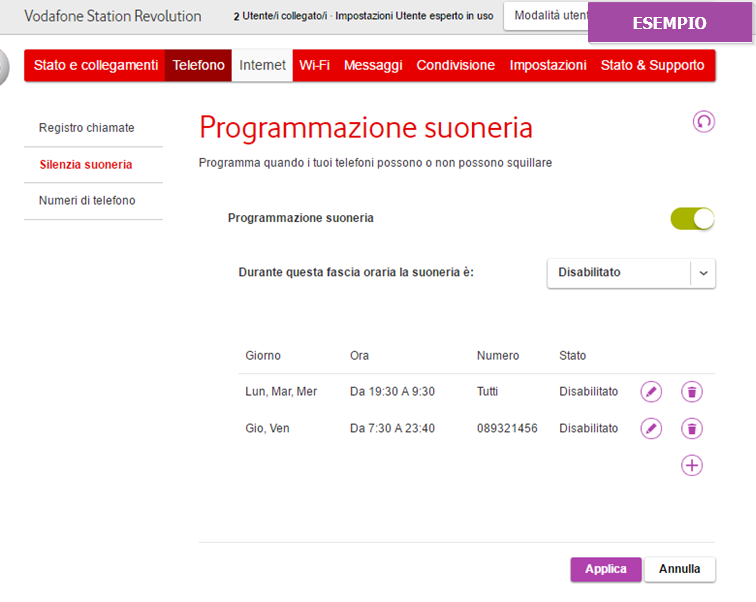This screenshot has width=756, height=602.
Task: Open Numeri di telefono in sidebar
Action: click(87, 201)
